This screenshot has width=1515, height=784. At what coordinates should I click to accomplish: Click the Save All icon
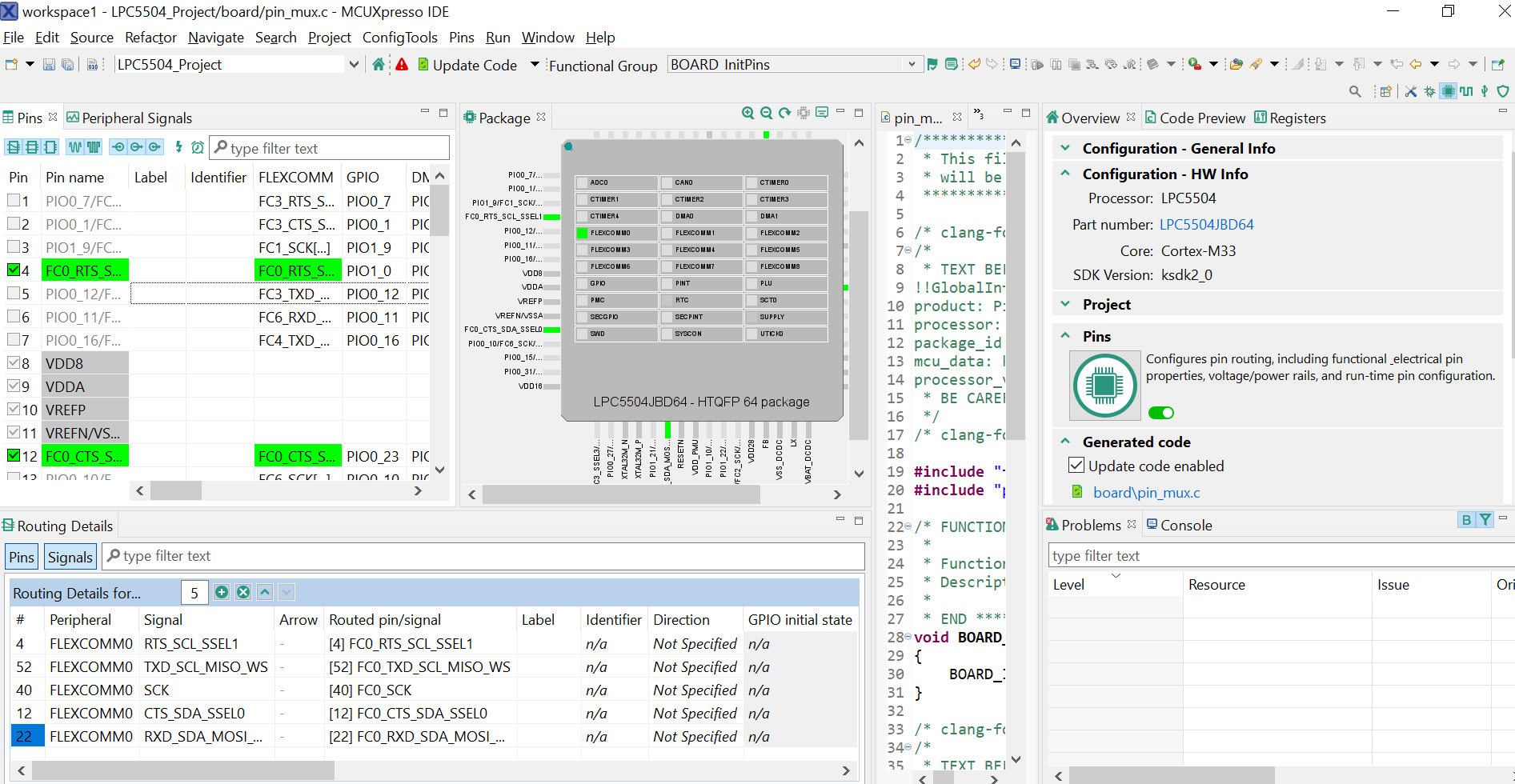point(68,65)
